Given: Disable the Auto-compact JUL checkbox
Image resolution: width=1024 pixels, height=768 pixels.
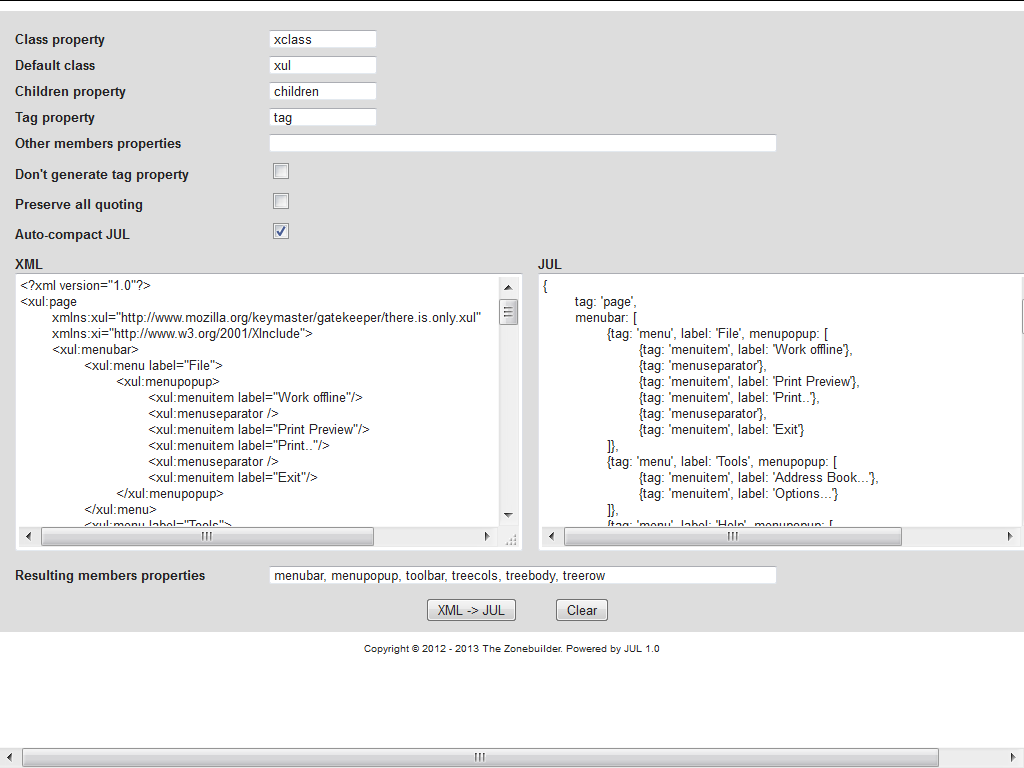Looking at the screenshot, I should 280,230.
